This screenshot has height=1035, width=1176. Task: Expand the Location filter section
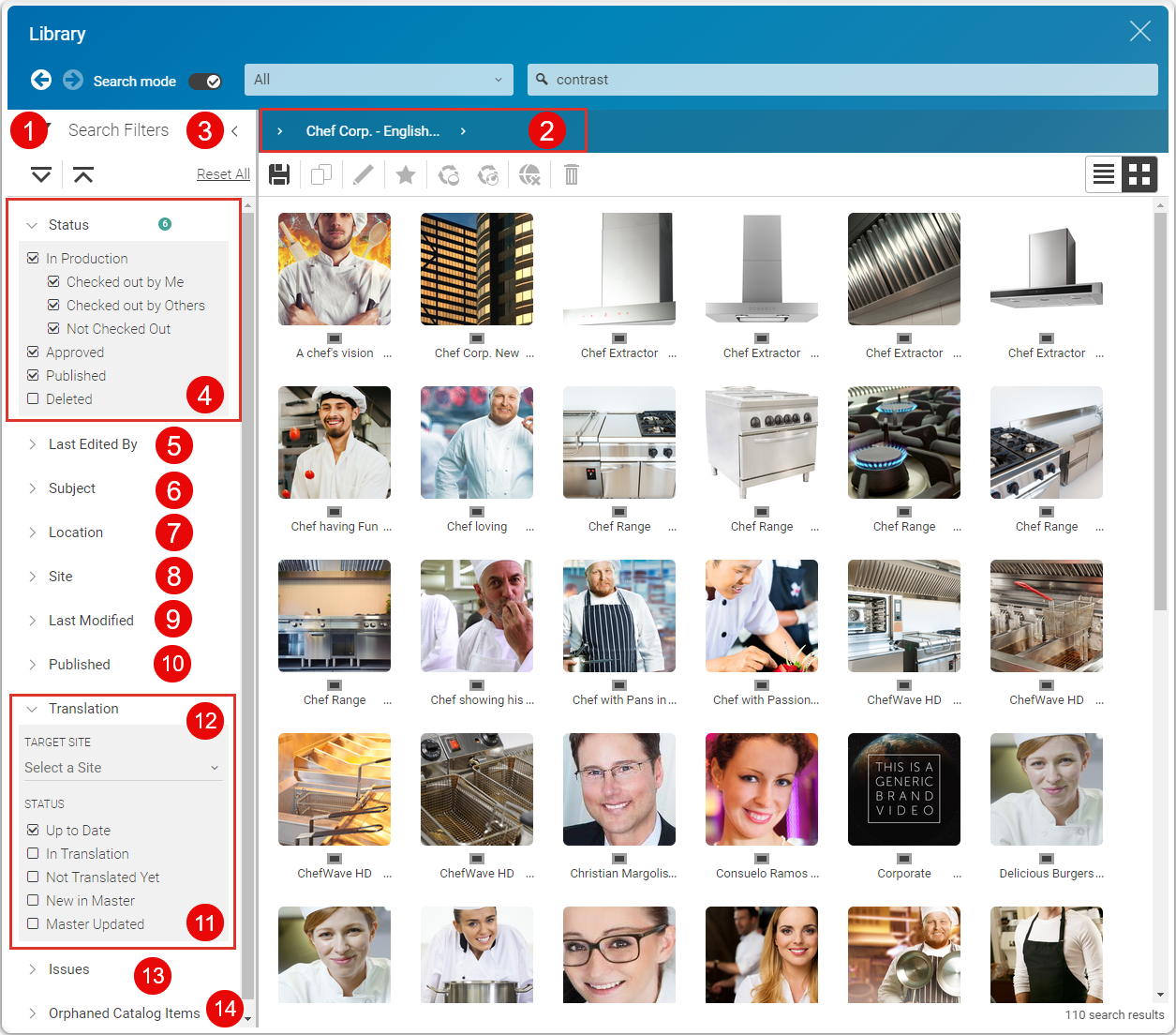[75, 532]
